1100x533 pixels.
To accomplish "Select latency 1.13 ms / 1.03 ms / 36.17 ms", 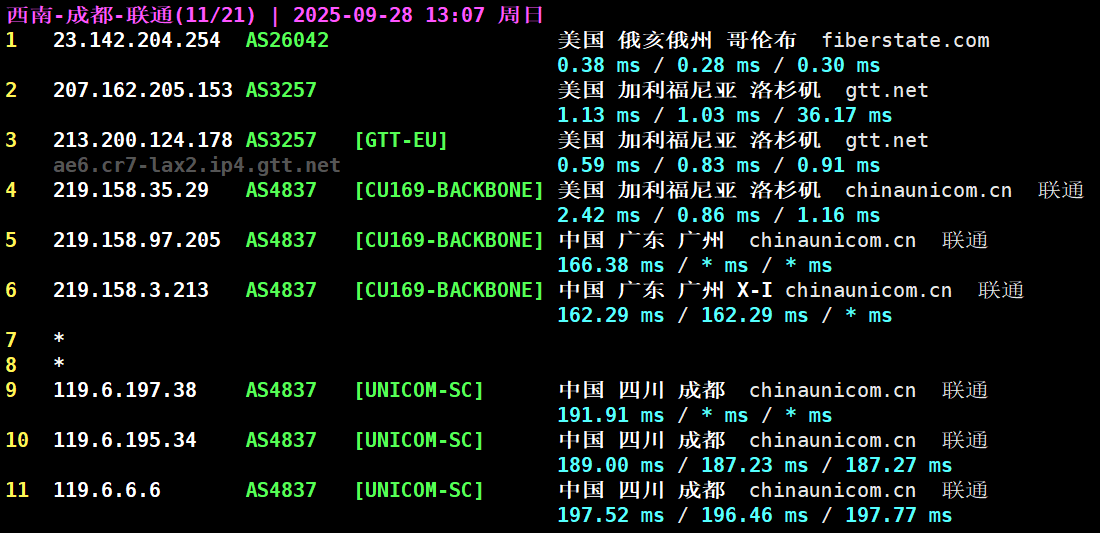I will click(725, 116).
